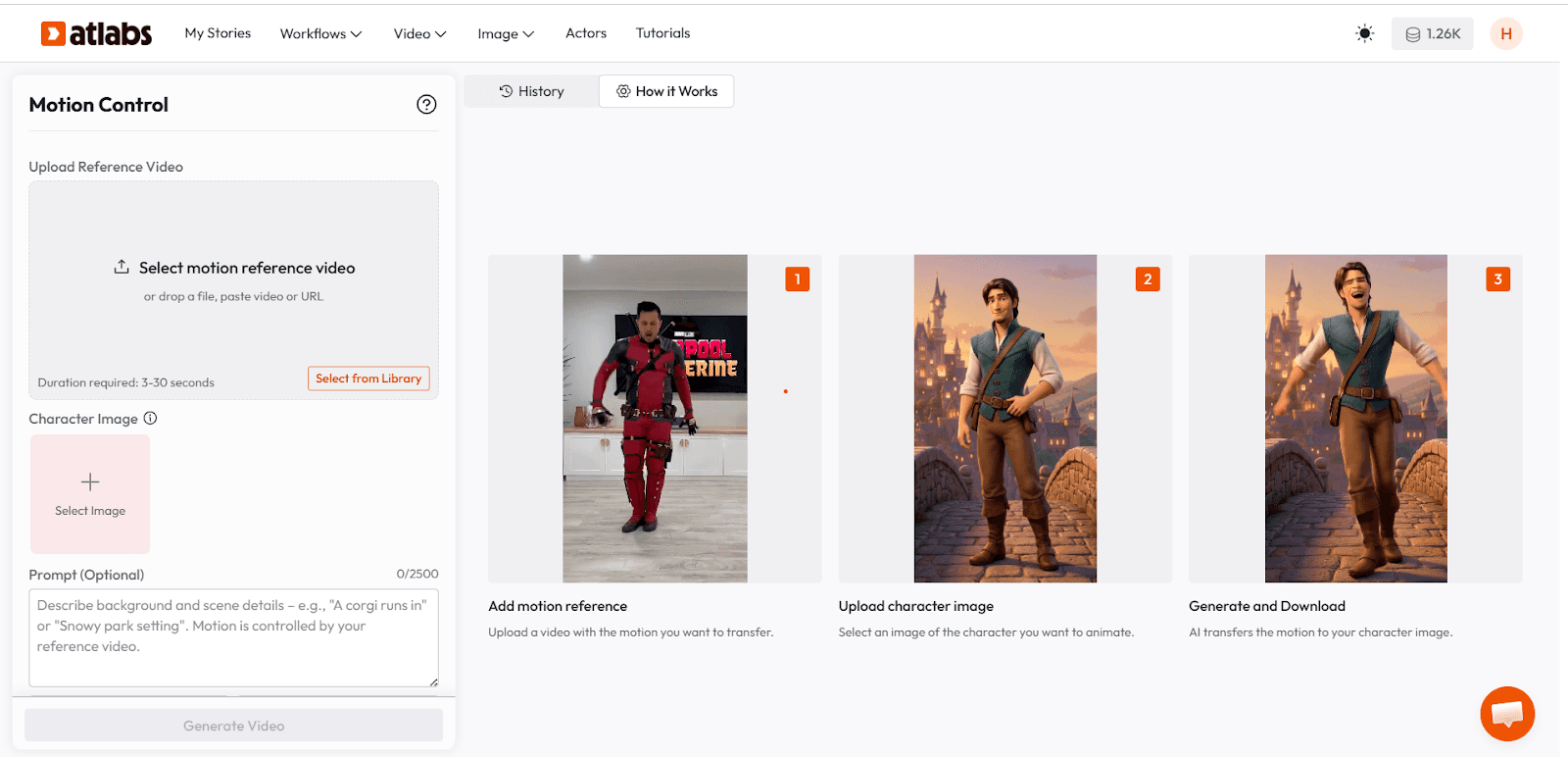This screenshot has width=1568, height=757.
Task: Click Select from Library button
Action: (x=368, y=378)
